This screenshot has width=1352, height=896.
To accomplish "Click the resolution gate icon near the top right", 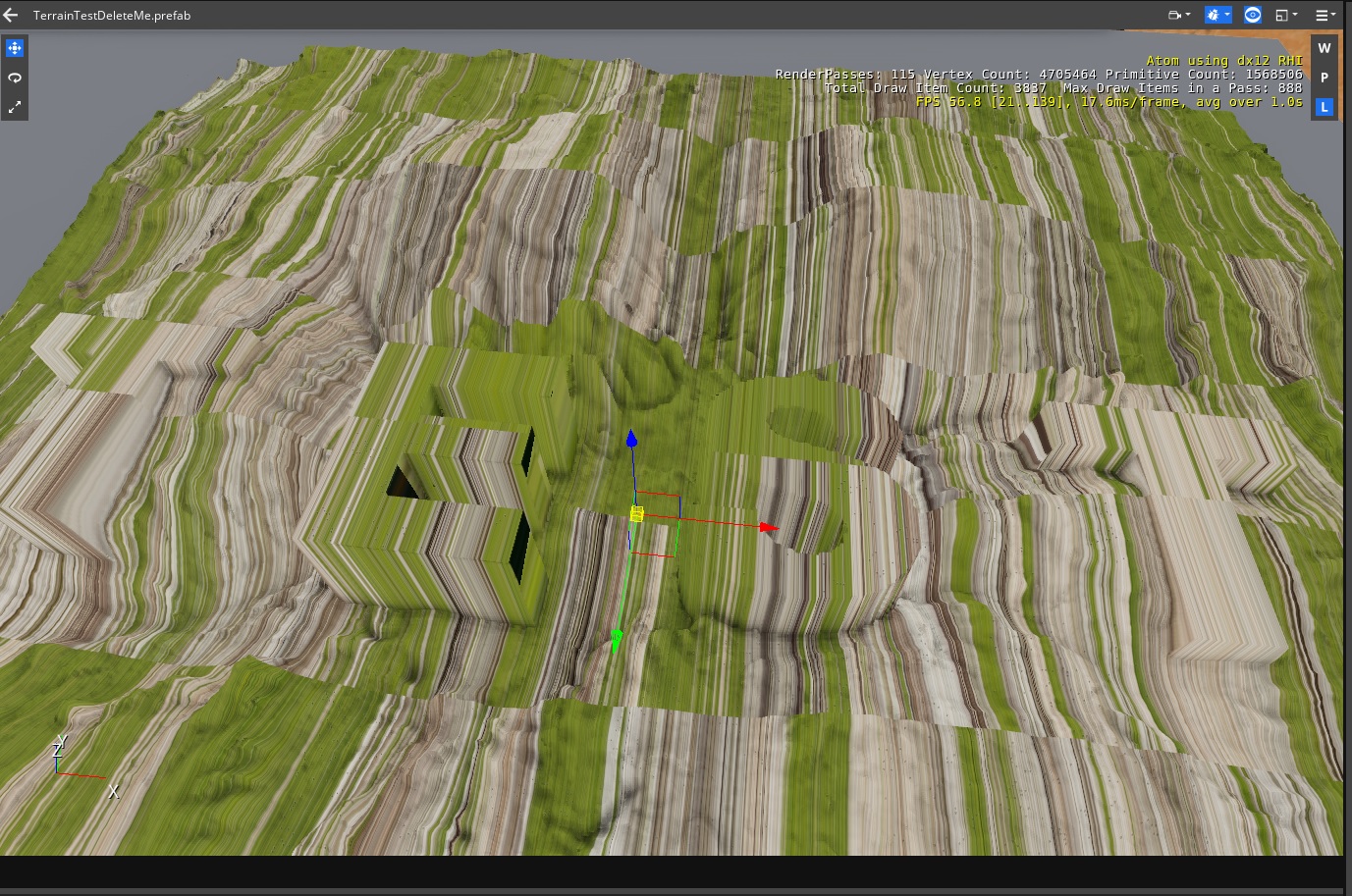I will click(x=1280, y=15).
